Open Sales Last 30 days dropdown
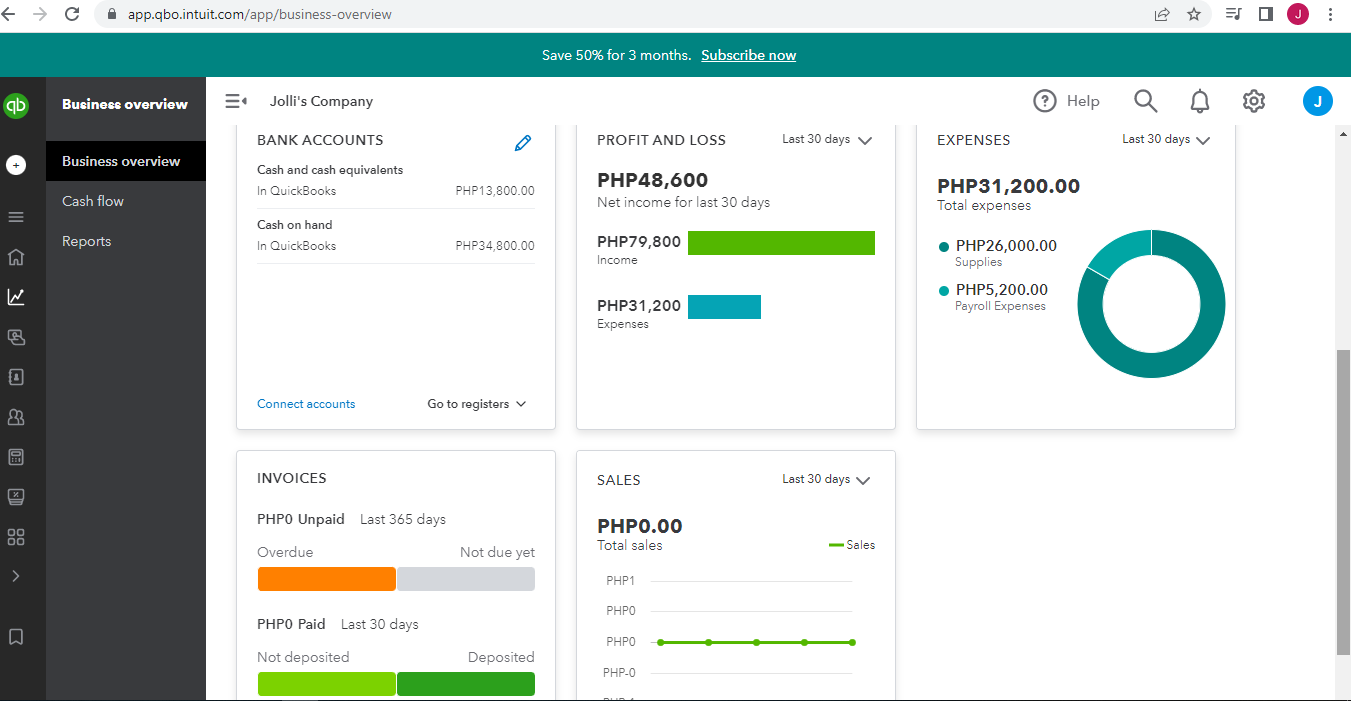 pyautogui.click(x=827, y=480)
